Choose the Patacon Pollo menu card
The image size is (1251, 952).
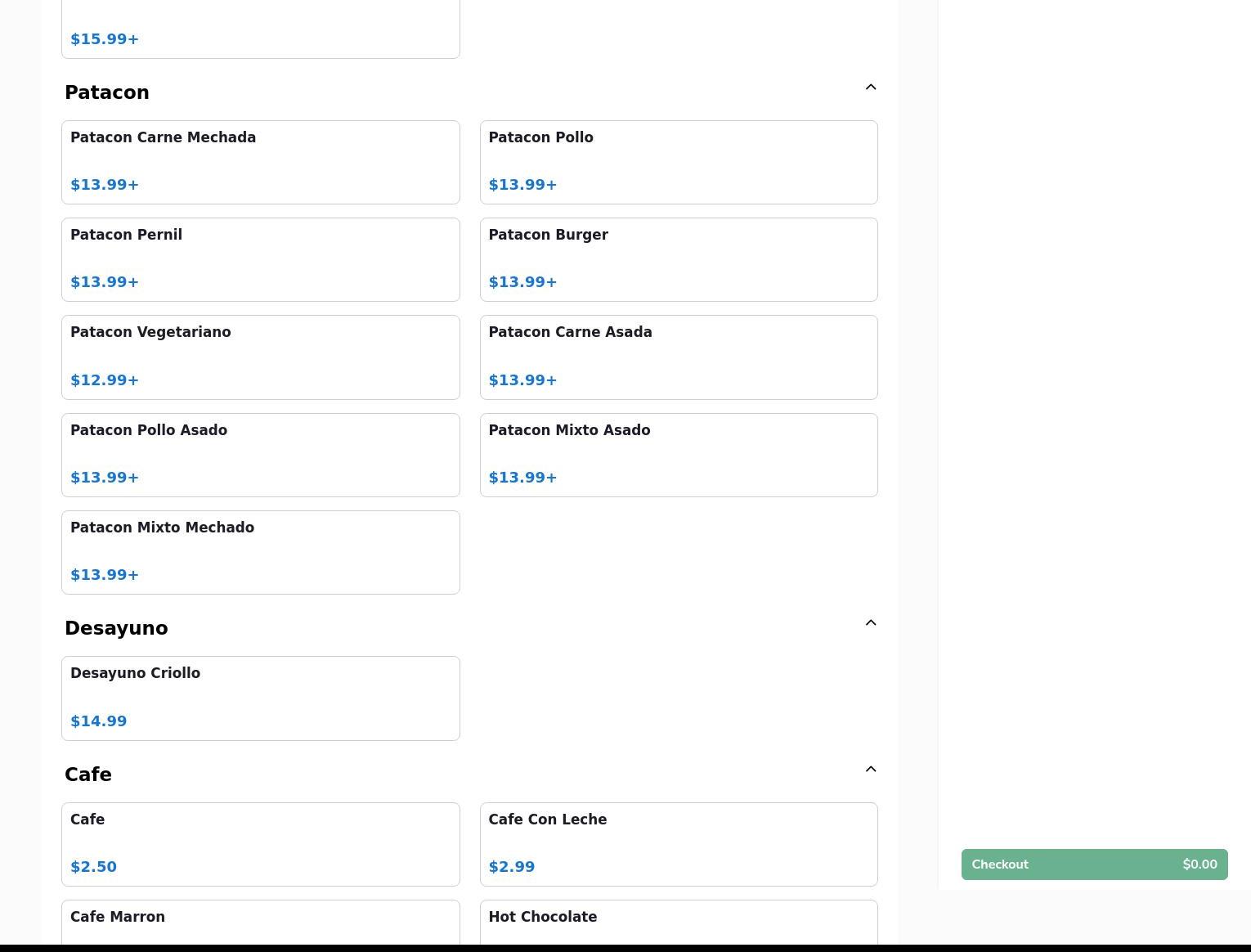[x=678, y=162]
